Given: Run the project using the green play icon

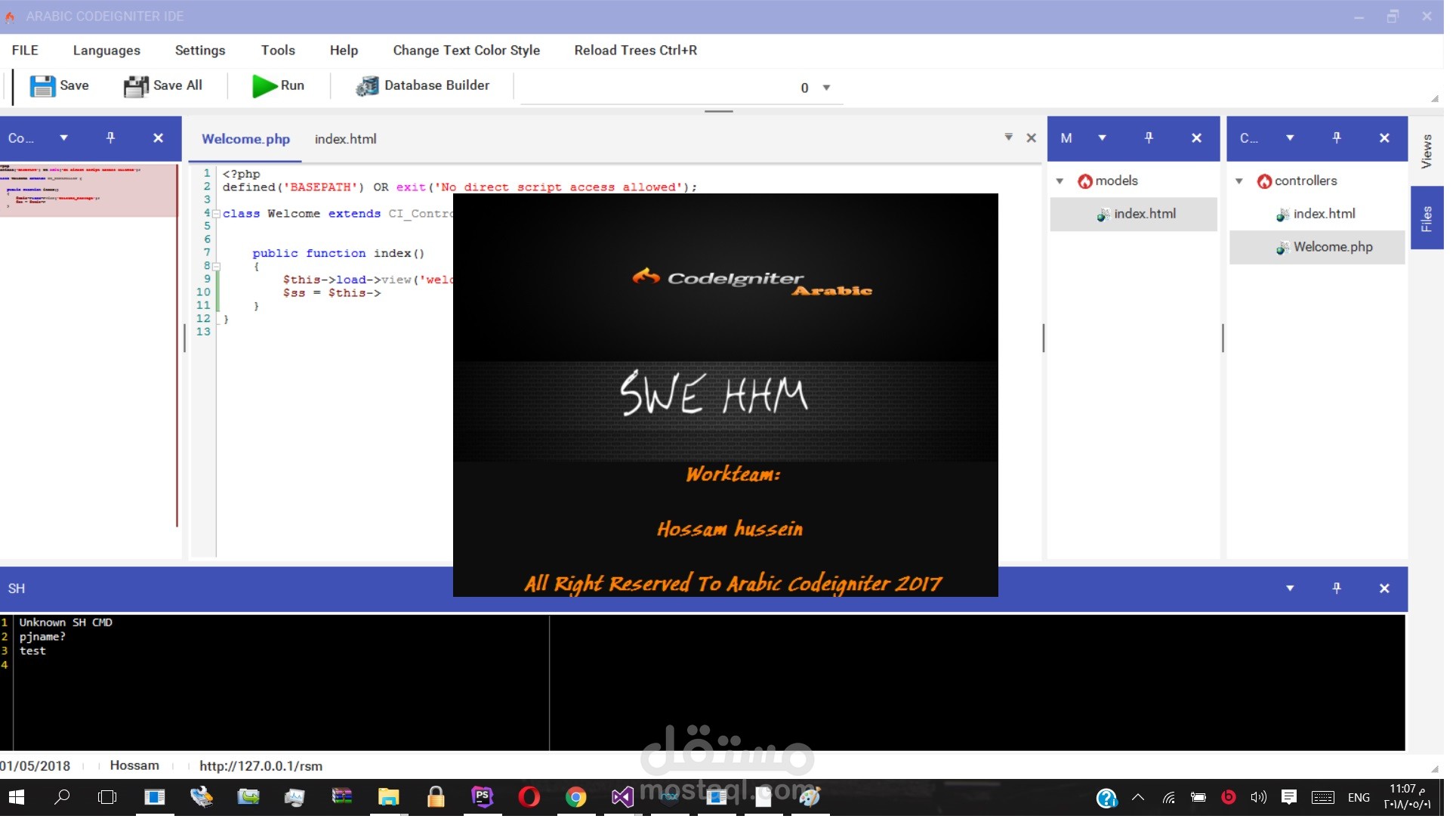Looking at the screenshot, I should [x=263, y=85].
